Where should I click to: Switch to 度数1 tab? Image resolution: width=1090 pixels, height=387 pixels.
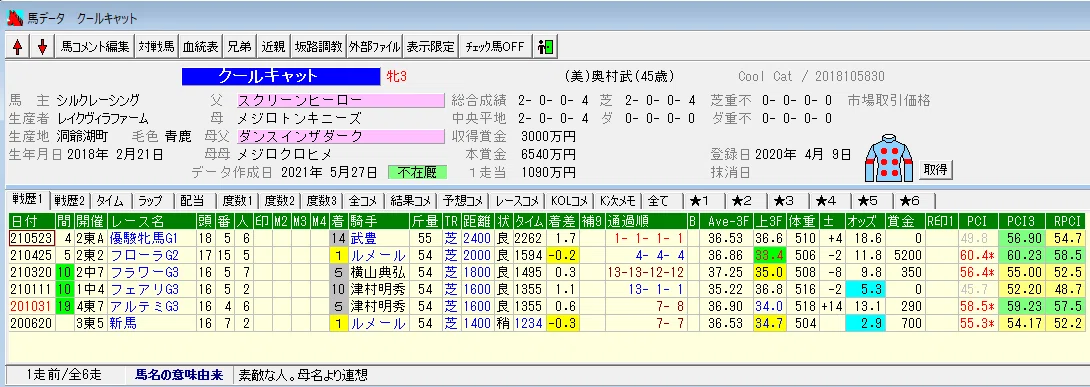pos(236,201)
